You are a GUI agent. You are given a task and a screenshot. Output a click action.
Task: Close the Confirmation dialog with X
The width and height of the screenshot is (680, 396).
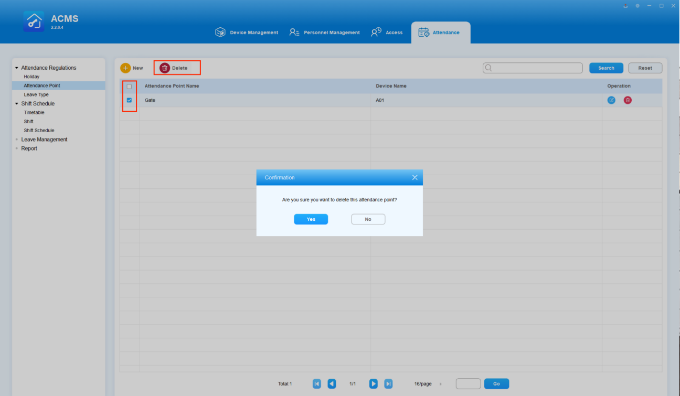coord(415,177)
